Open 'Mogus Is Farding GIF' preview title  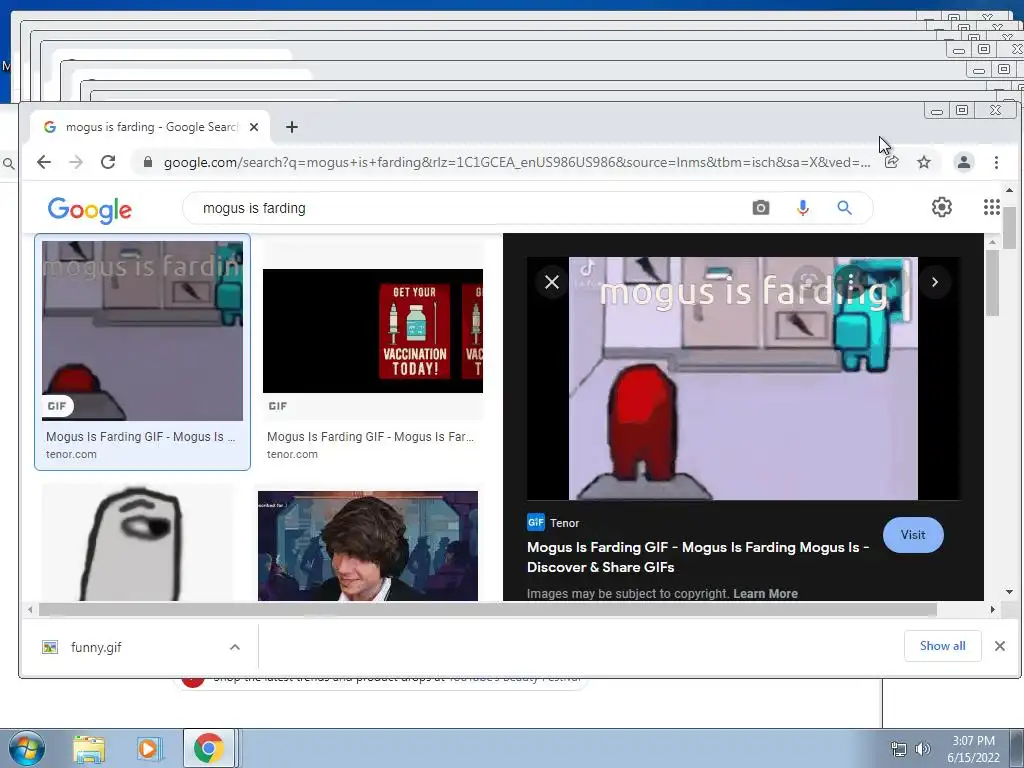click(698, 557)
